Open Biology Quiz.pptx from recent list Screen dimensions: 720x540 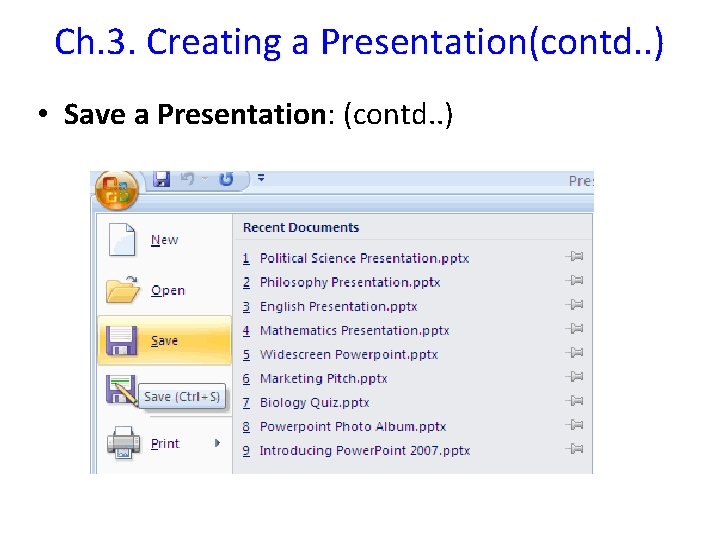click(315, 403)
